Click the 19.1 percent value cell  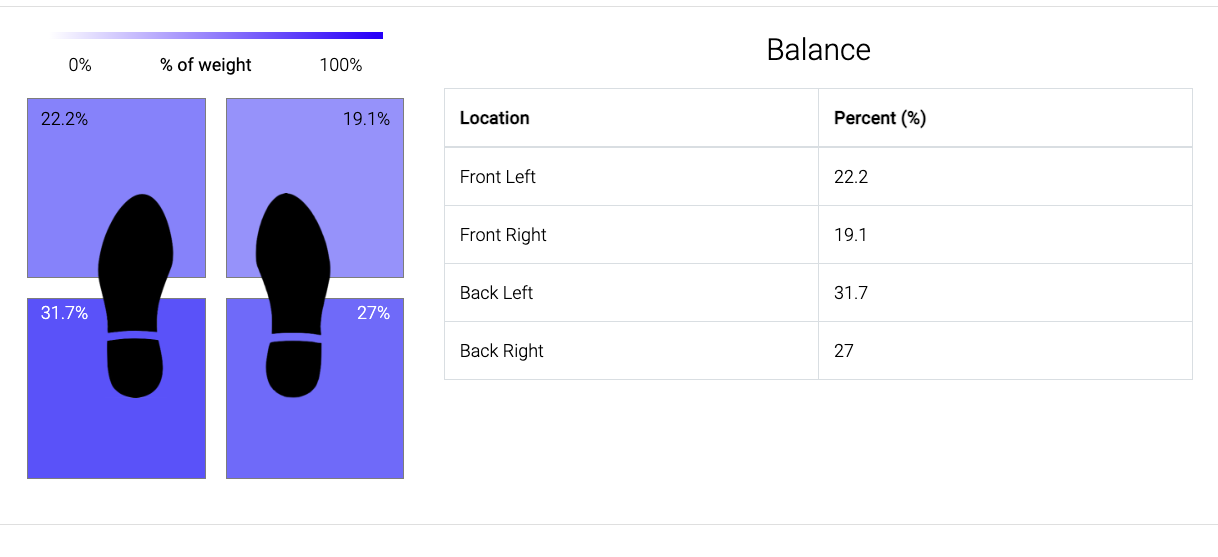point(1005,235)
